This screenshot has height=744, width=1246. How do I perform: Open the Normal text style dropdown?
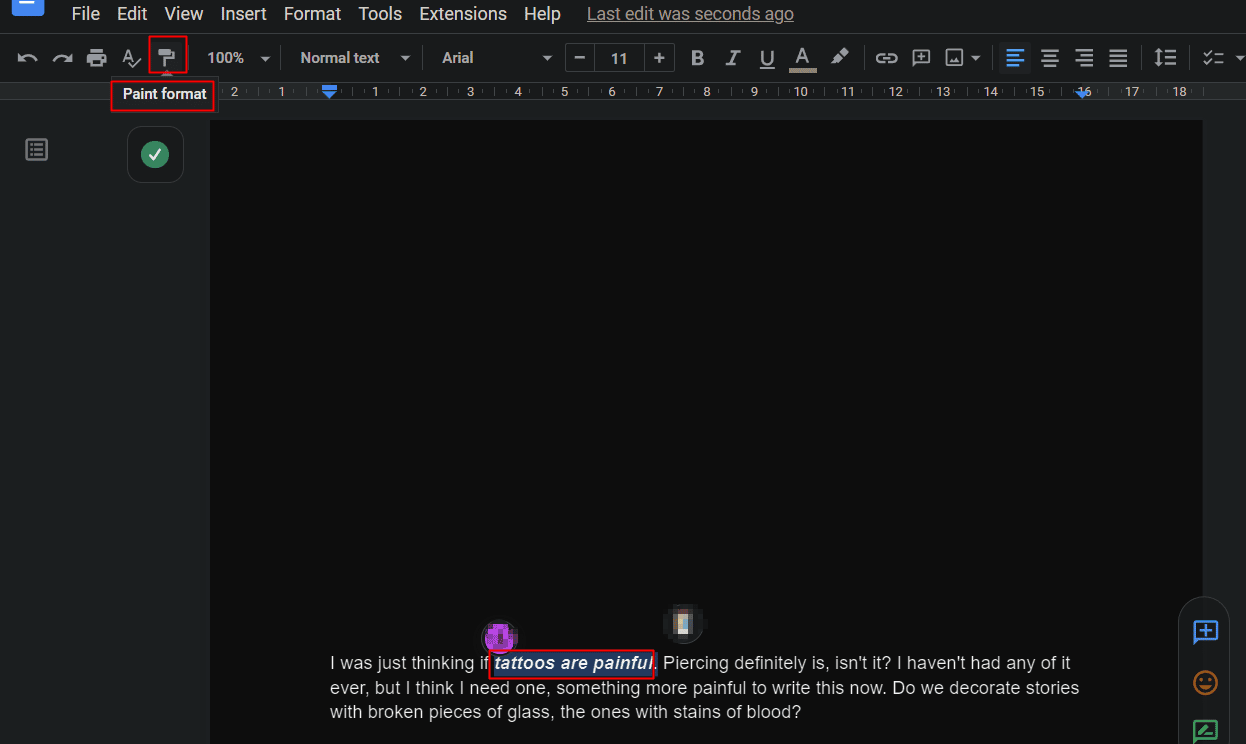click(355, 58)
